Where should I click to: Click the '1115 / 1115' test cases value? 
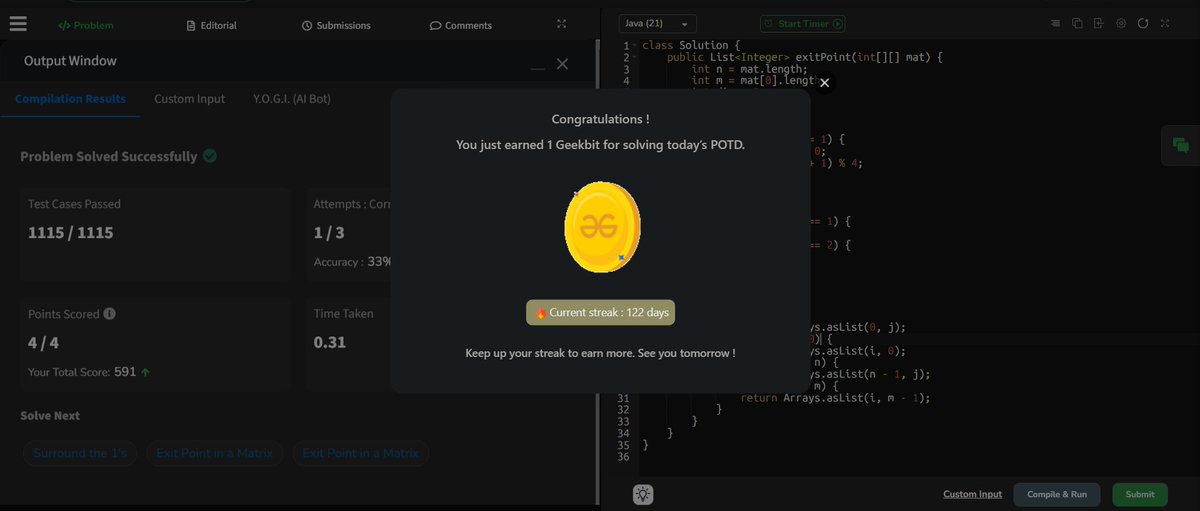tap(71, 233)
